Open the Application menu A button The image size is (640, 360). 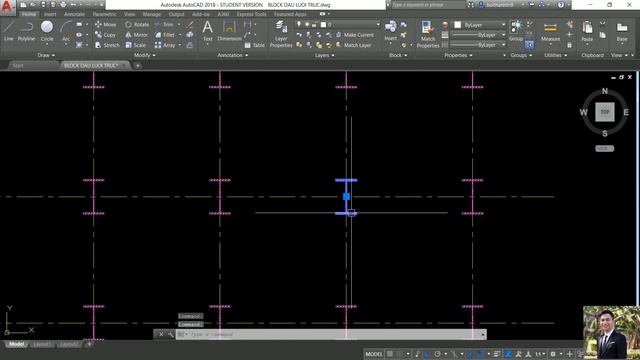[x=8, y=7]
